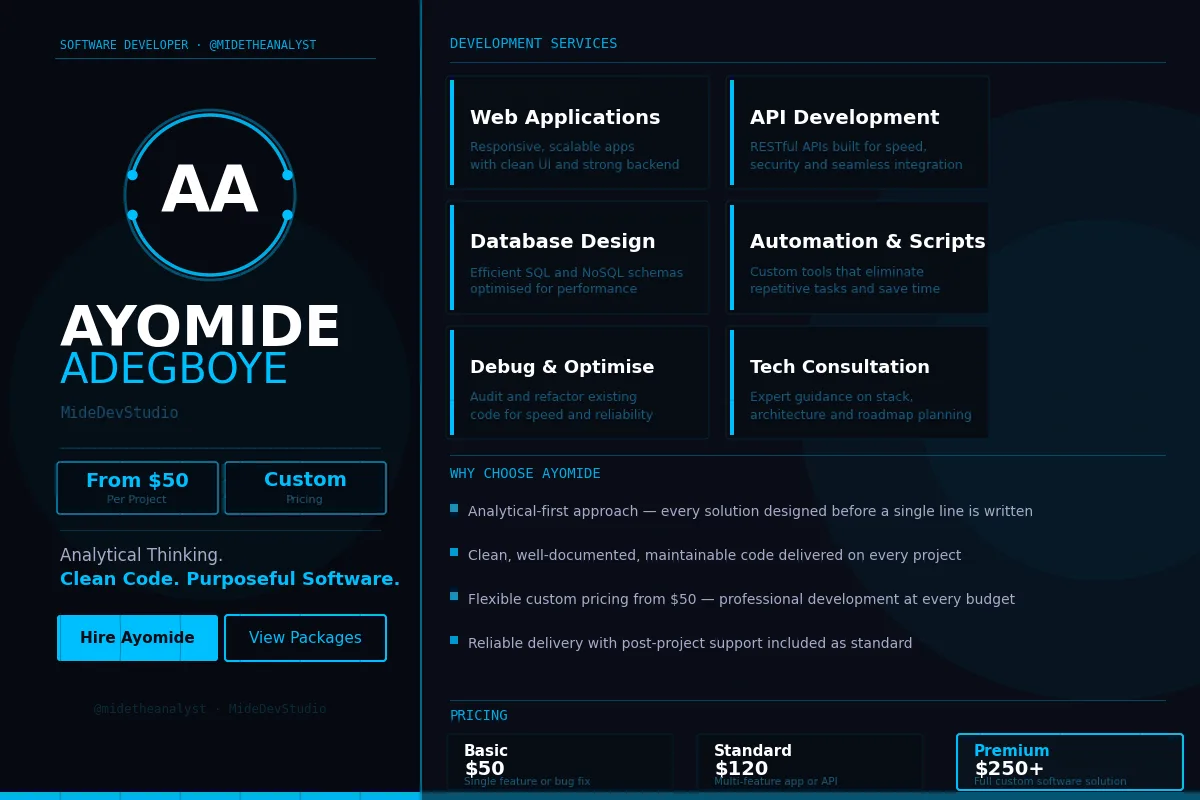This screenshot has height=800, width=1200.
Task: Select the Tech Consultation card
Action: [x=858, y=382]
